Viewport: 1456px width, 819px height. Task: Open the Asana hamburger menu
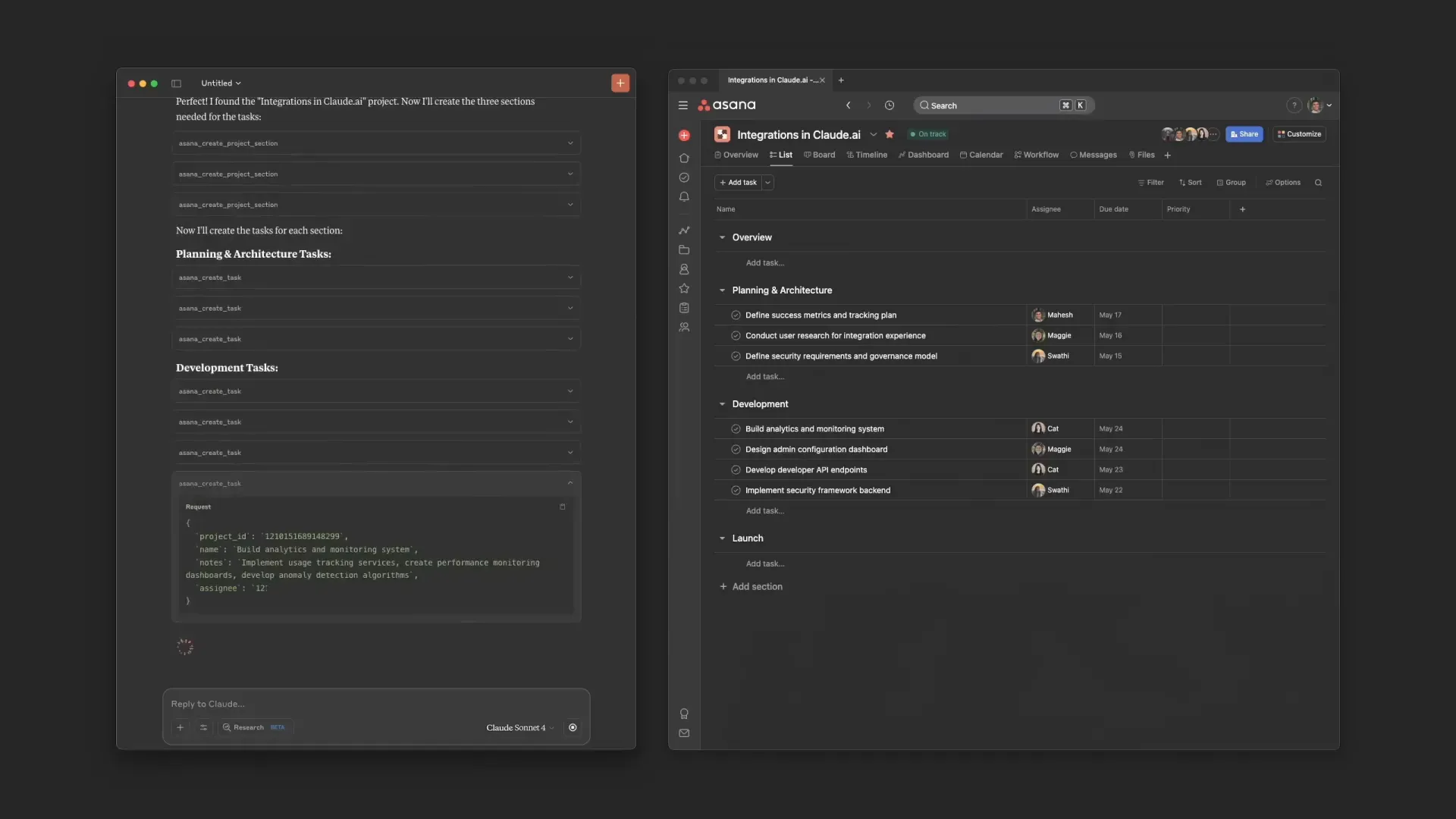coord(682,105)
